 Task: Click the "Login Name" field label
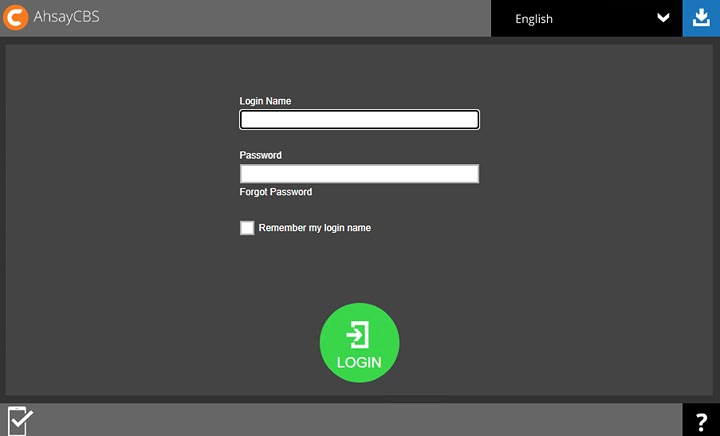[265, 101]
